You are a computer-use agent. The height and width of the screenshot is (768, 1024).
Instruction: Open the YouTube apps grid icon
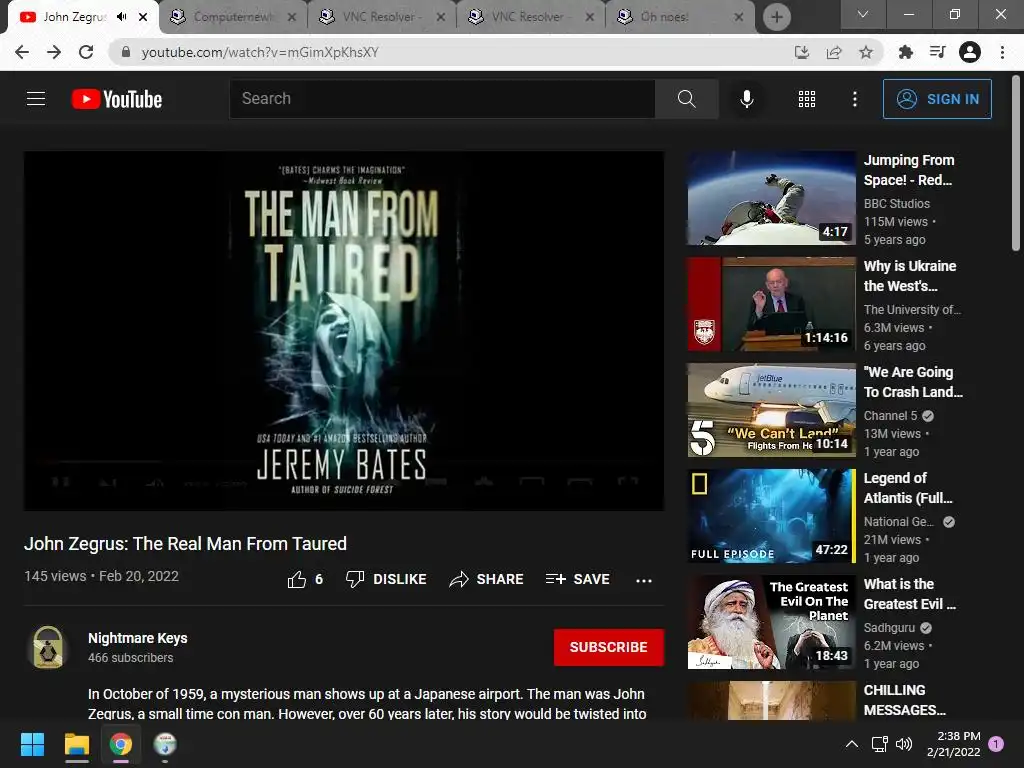point(807,99)
